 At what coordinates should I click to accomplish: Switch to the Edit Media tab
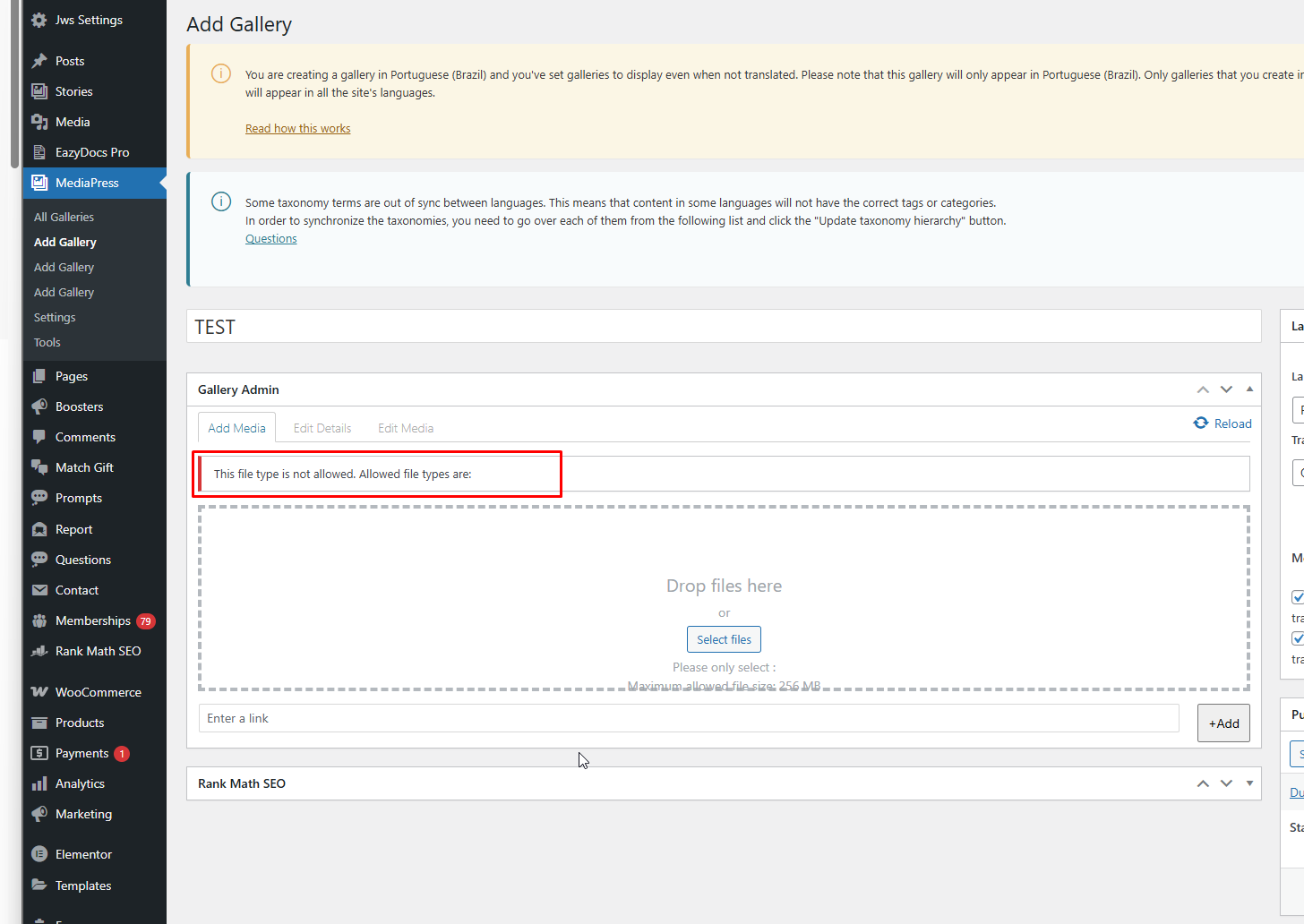tap(406, 428)
